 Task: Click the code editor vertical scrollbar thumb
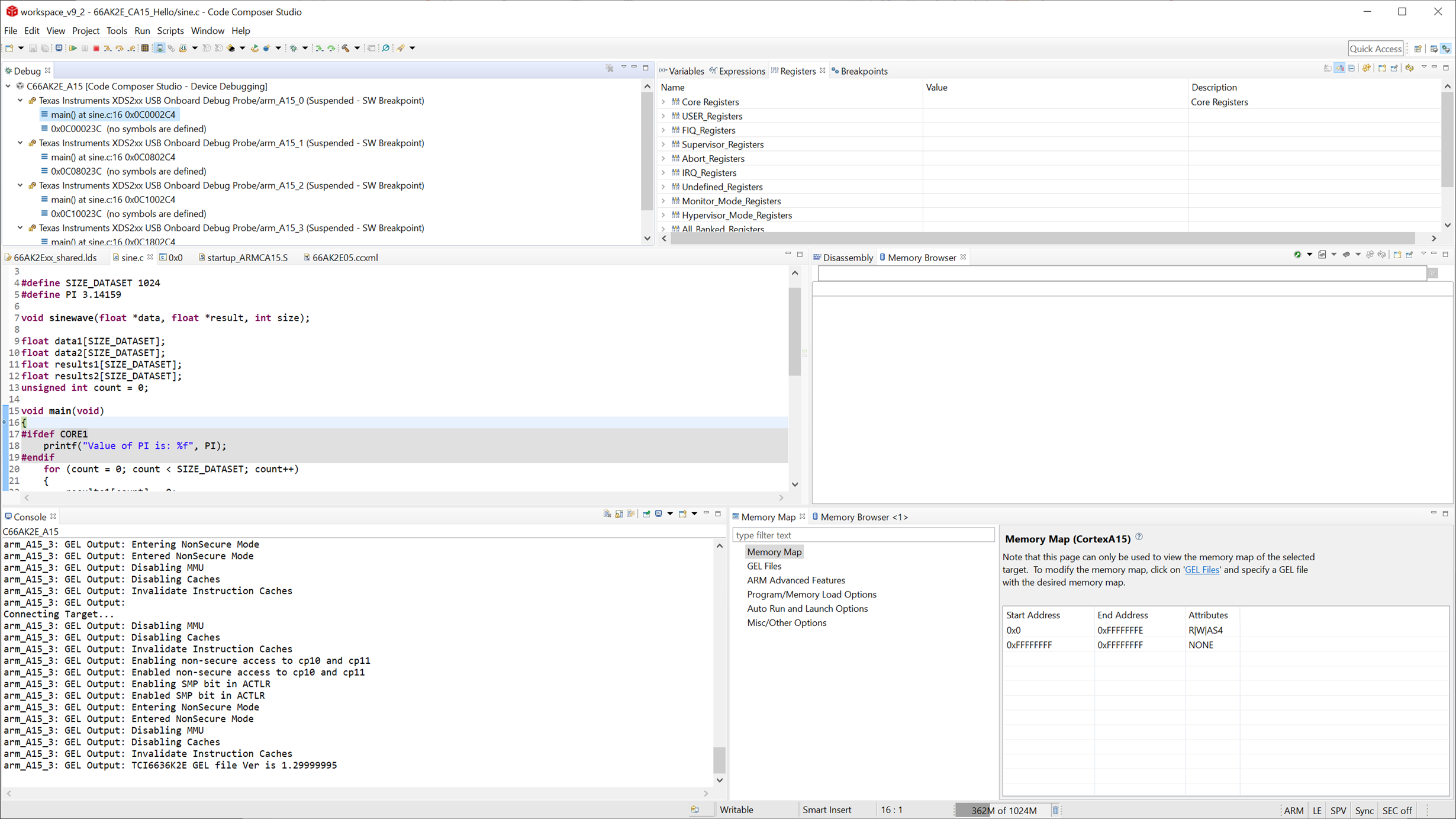795,332
